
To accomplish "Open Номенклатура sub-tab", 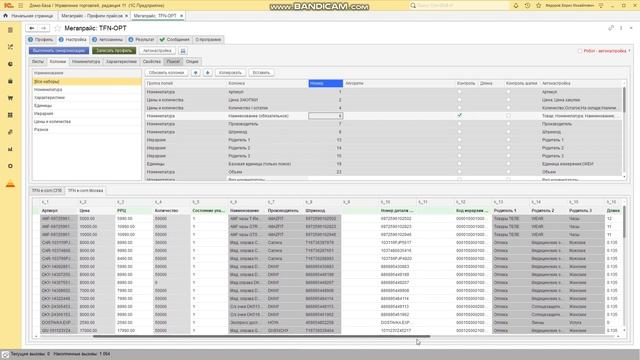I will (x=86, y=62).
